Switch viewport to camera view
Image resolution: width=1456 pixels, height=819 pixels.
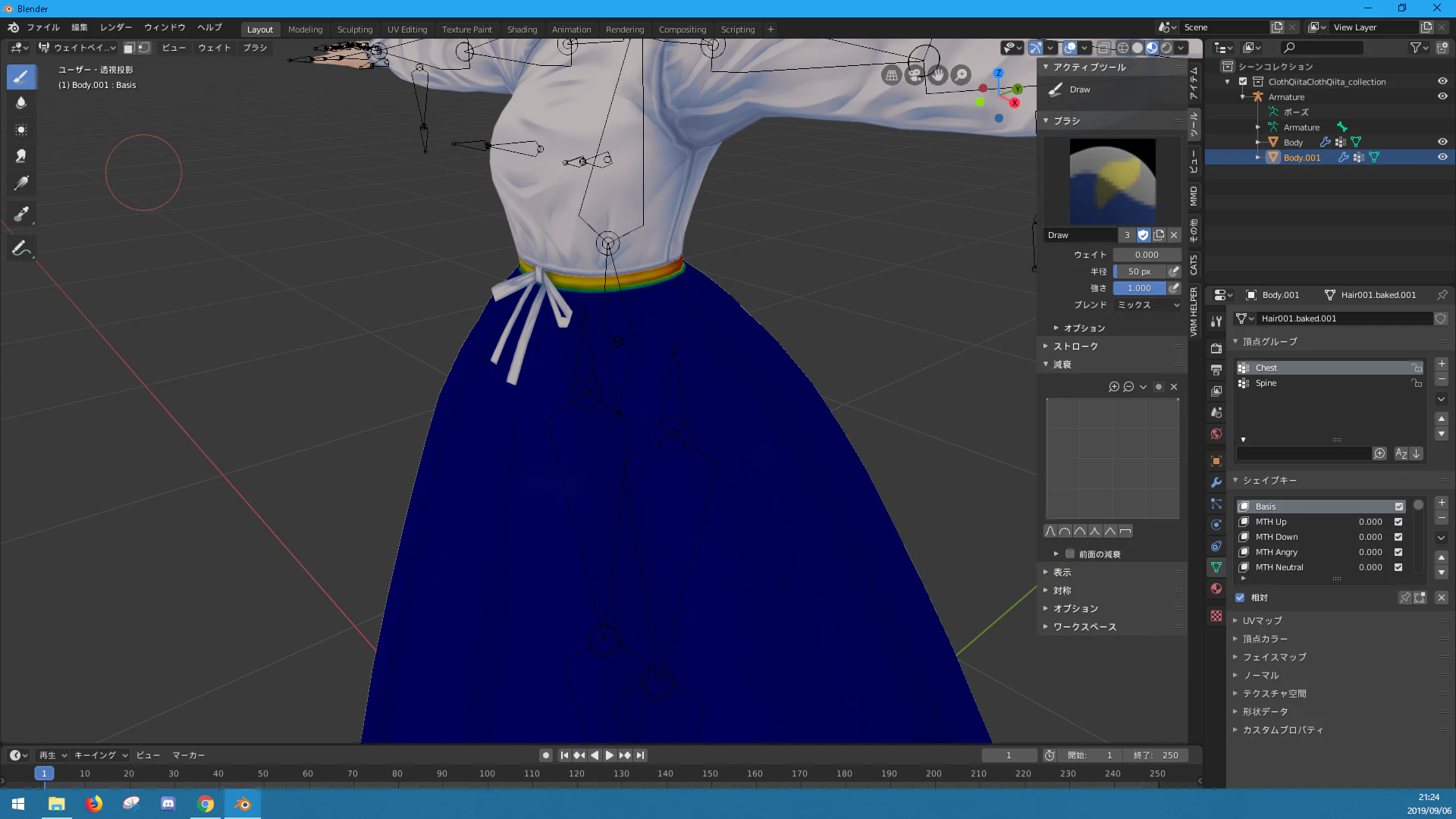[915, 75]
